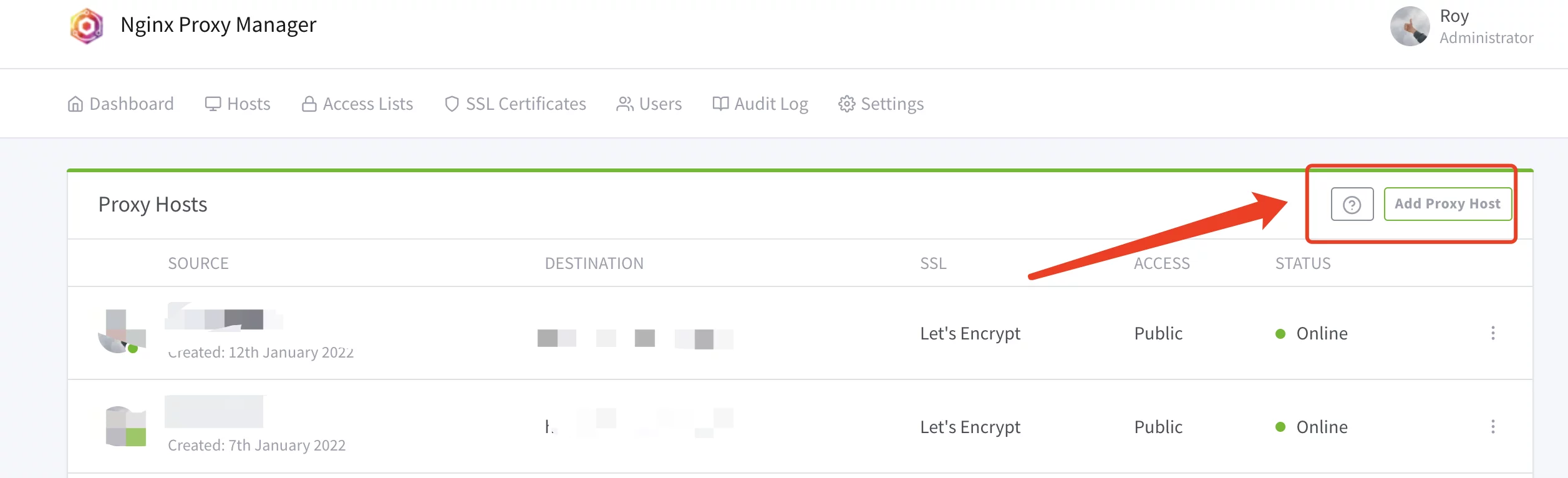Expand the Roy Administrator user menu
Viewport: 1568px width, 478px height.
click(x=1486, y=26)
